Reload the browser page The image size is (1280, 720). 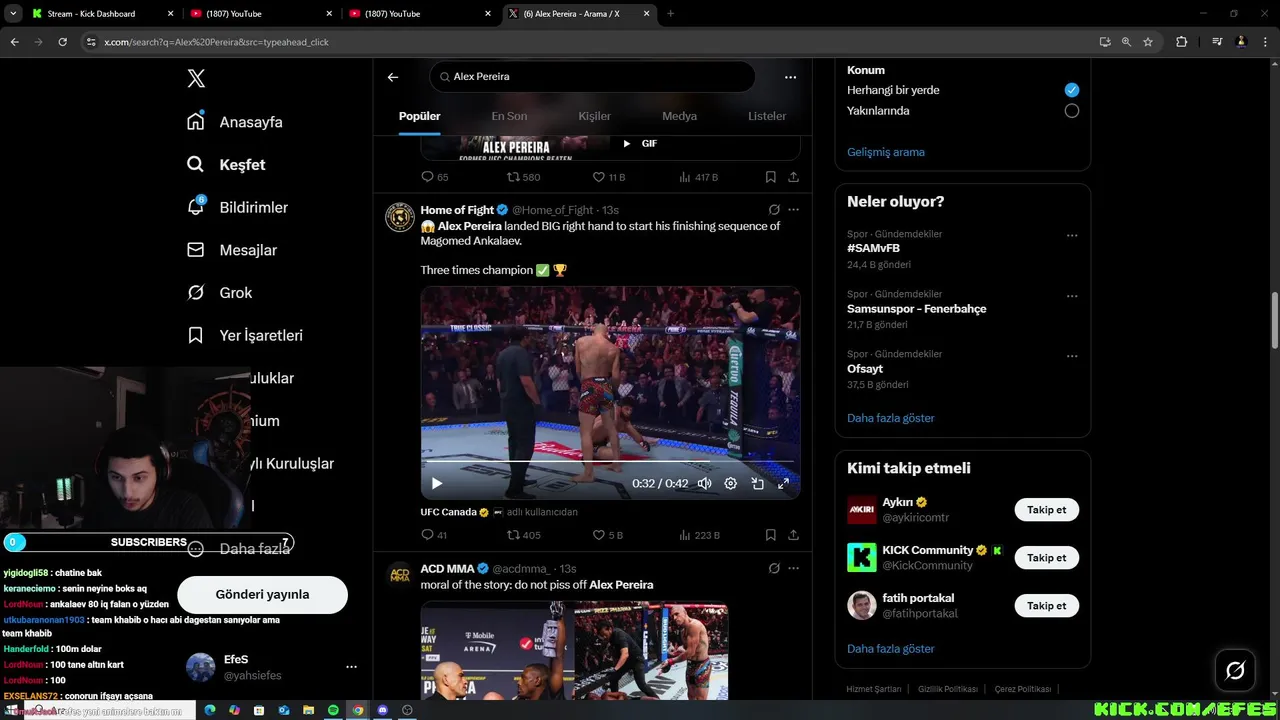point(62,42)
